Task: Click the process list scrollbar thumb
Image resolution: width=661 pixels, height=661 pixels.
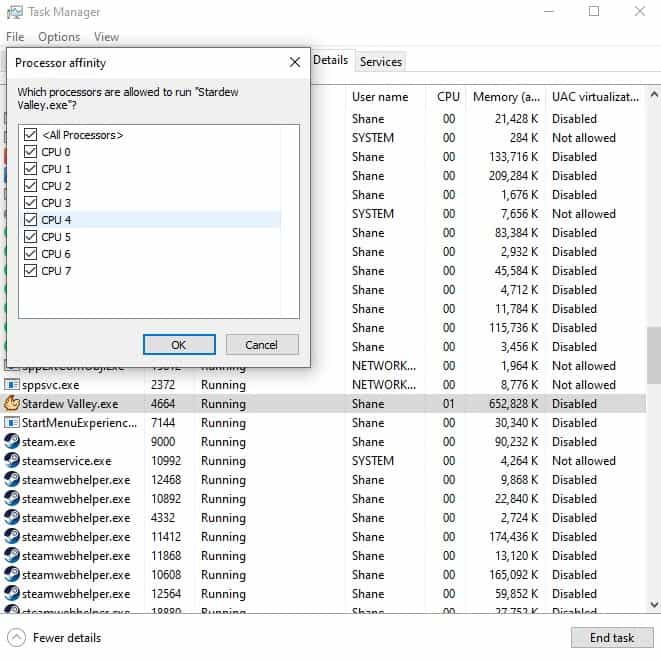Action: click(654, 355)
